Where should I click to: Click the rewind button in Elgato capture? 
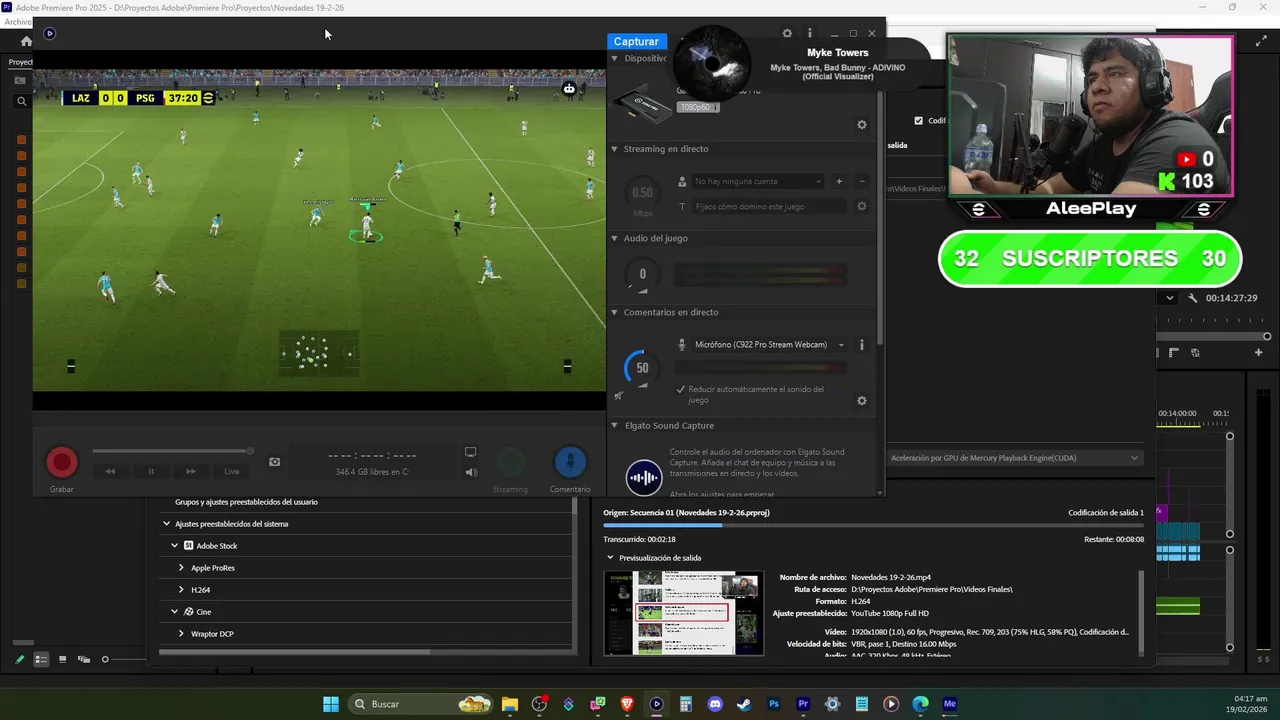[111, 471]
